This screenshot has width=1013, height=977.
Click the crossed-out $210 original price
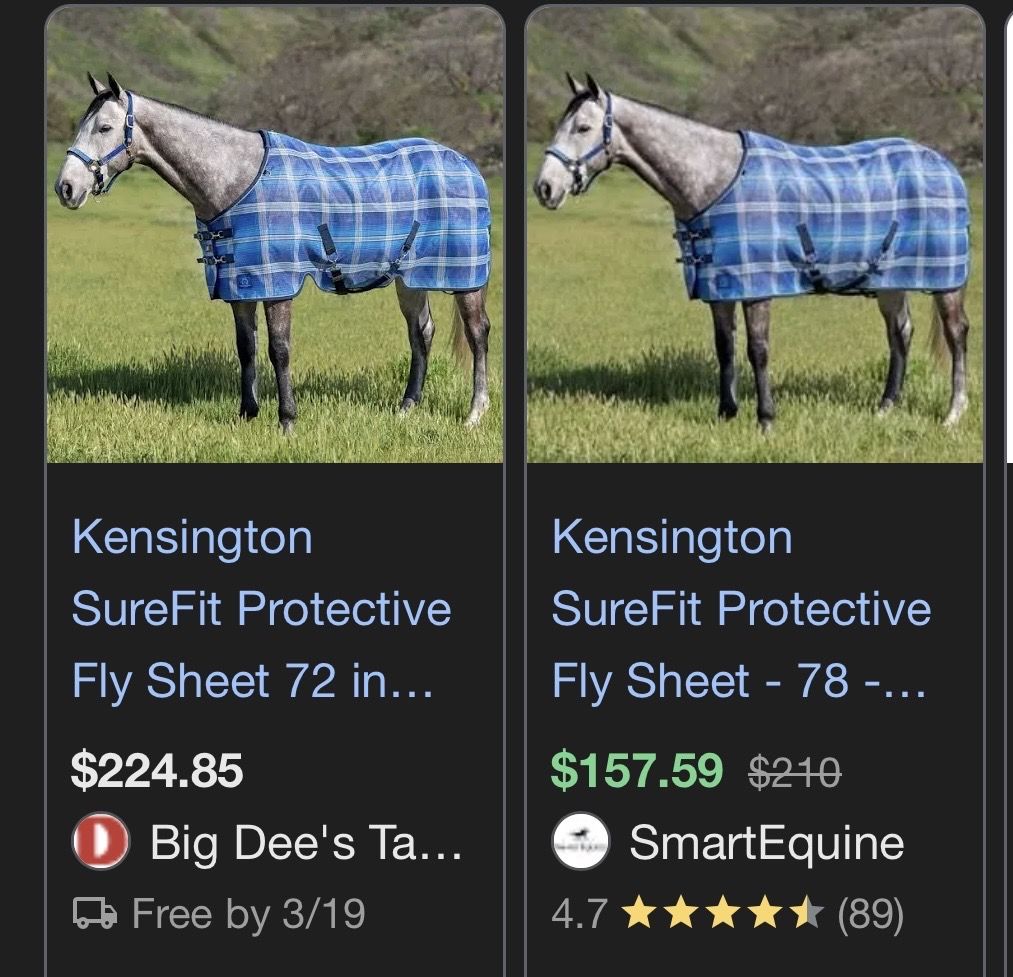(x=794, y=772)
